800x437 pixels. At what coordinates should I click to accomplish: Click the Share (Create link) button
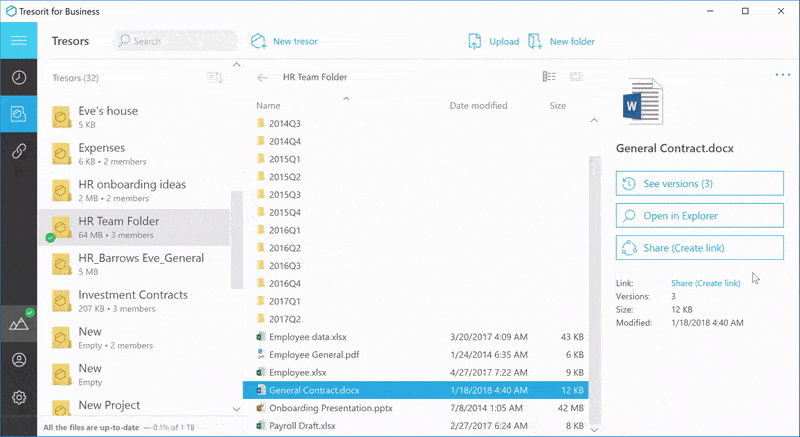click(x=699, y=248)
